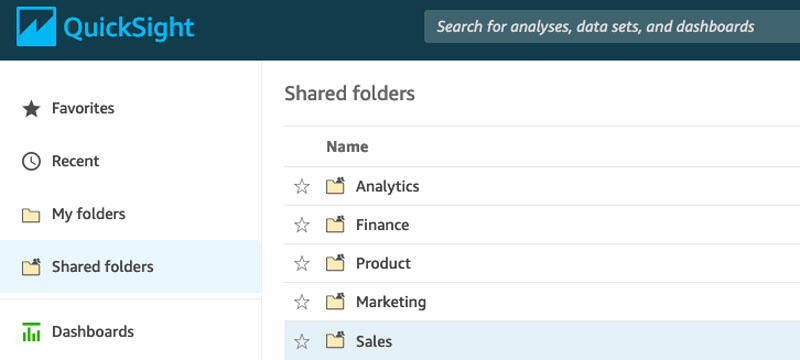Sort by the Name column header
This screenshot has width=800, height=360.
click(x=347, y=147)
